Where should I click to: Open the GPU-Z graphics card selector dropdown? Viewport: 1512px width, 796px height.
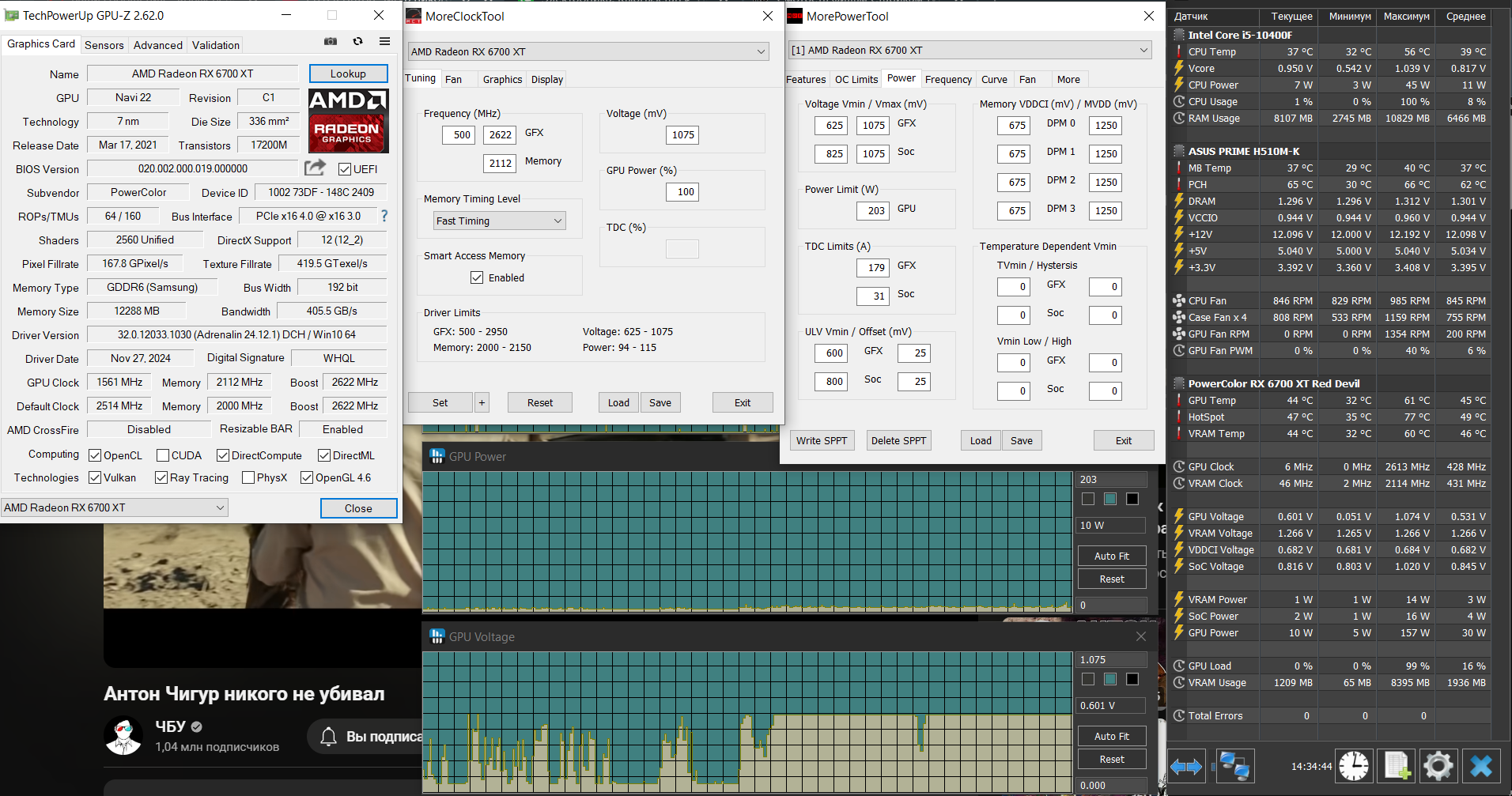pos(115,507)
